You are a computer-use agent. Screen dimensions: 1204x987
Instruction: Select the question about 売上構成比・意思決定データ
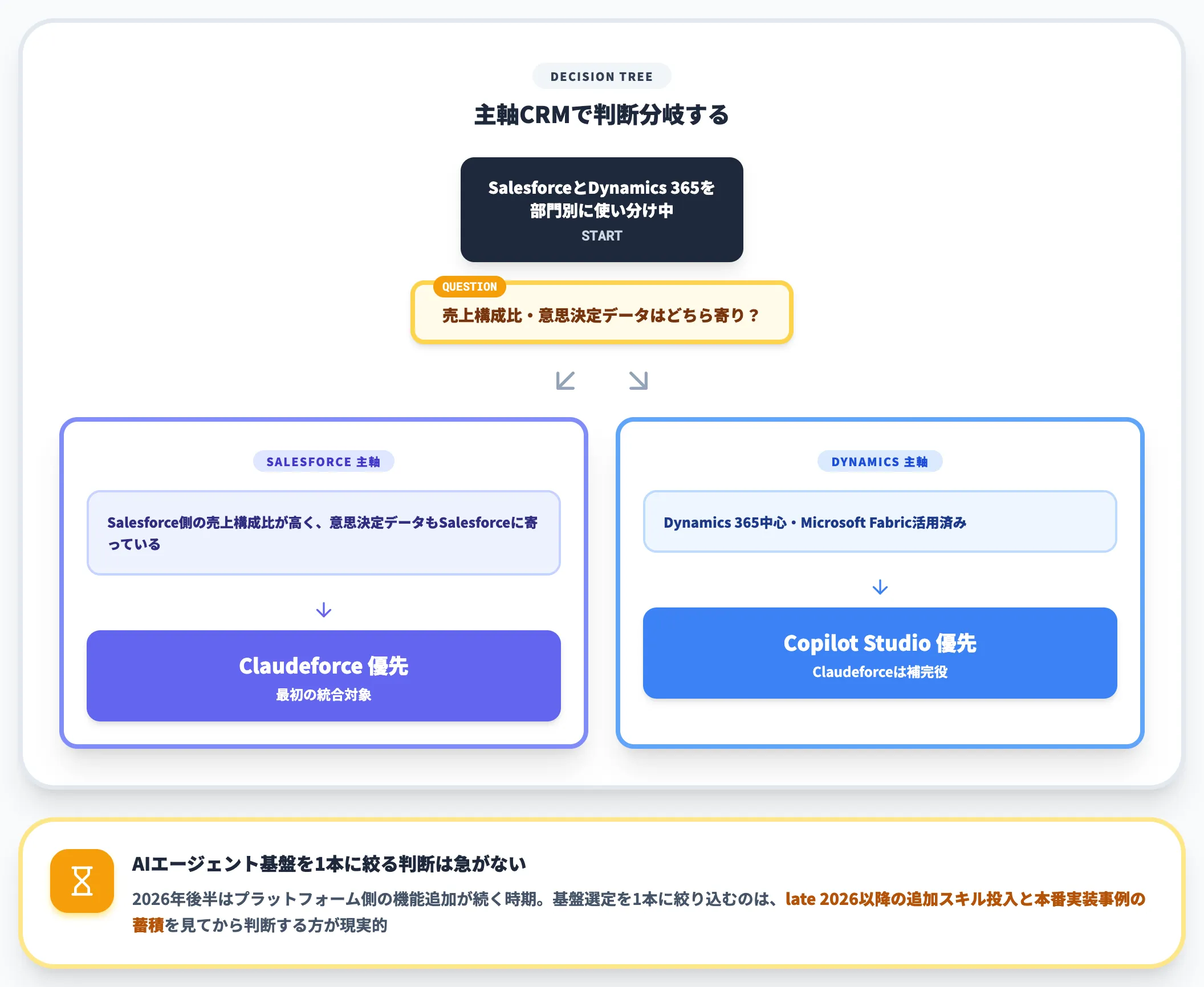pyautogui.click(x=602, y=312)
